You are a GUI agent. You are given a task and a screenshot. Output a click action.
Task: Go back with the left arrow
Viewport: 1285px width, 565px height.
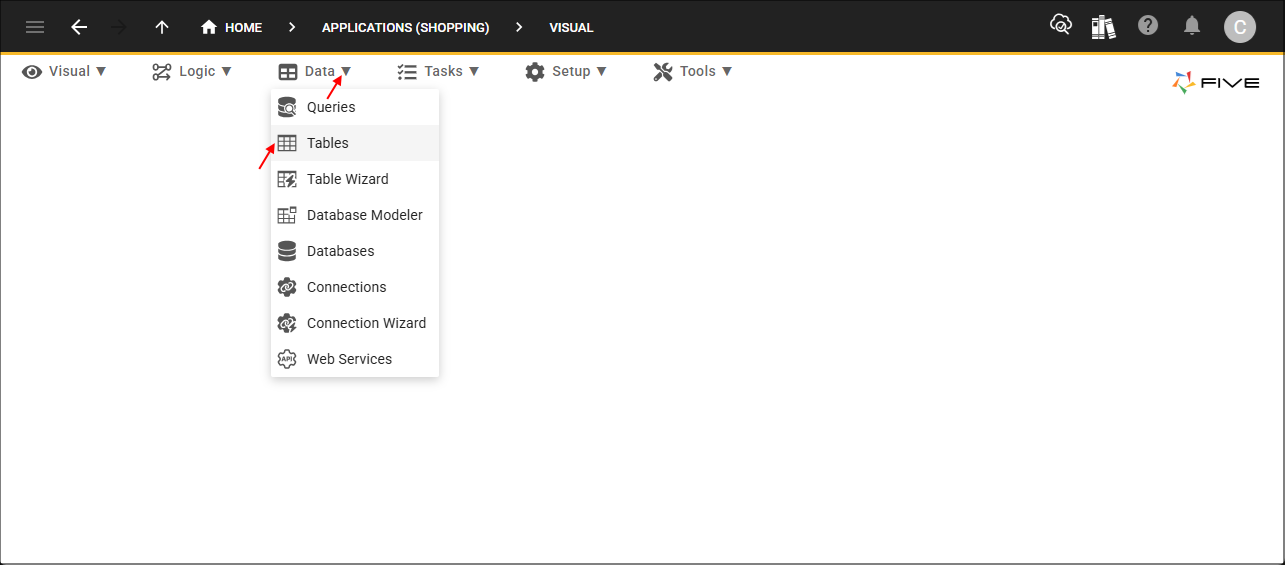pos(79,27)
